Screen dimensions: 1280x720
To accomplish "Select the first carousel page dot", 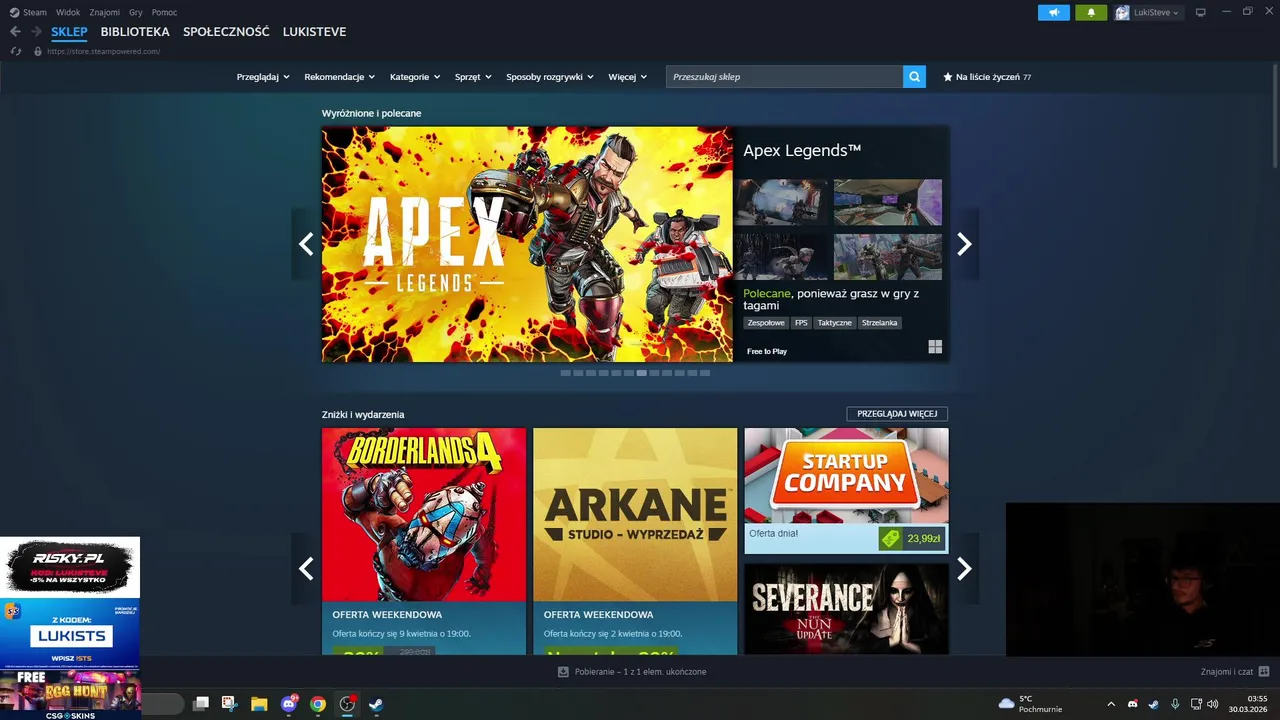I will 565,373.
